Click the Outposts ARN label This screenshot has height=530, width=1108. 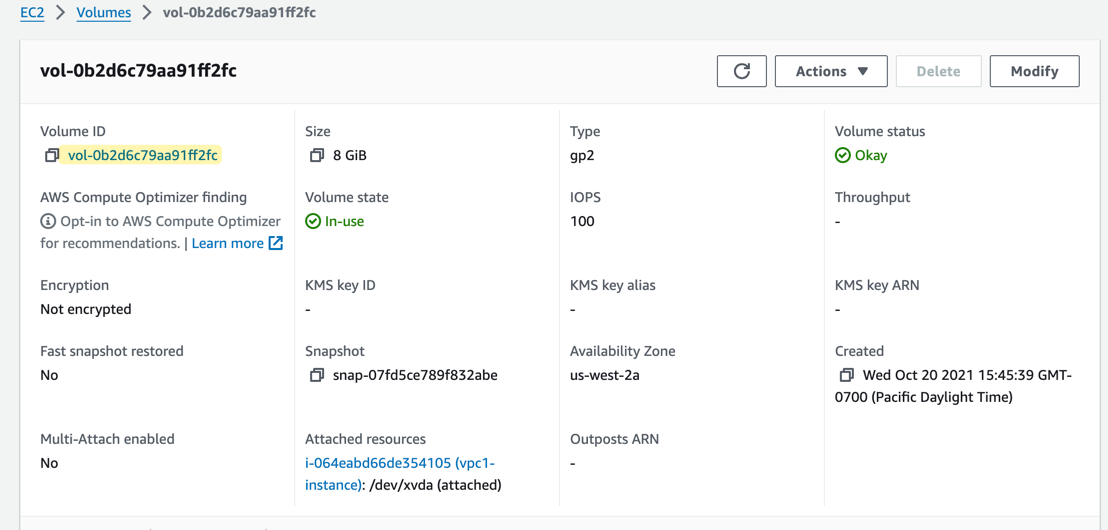(x=615, y=439)
